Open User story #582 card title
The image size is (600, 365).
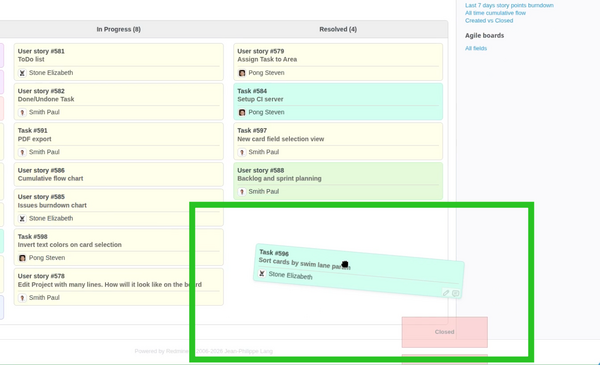pos(41,91)
